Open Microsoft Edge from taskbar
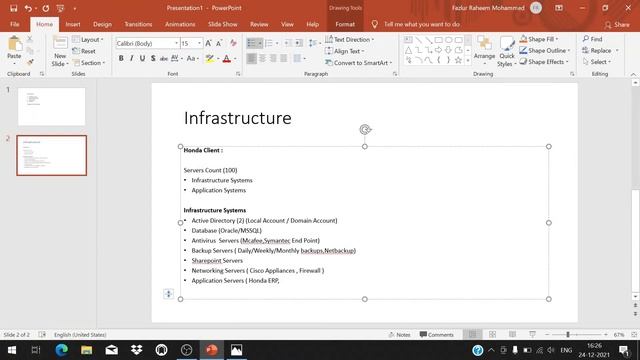The width and height of the screenshot is (640, 360). (x=62, y=350)
